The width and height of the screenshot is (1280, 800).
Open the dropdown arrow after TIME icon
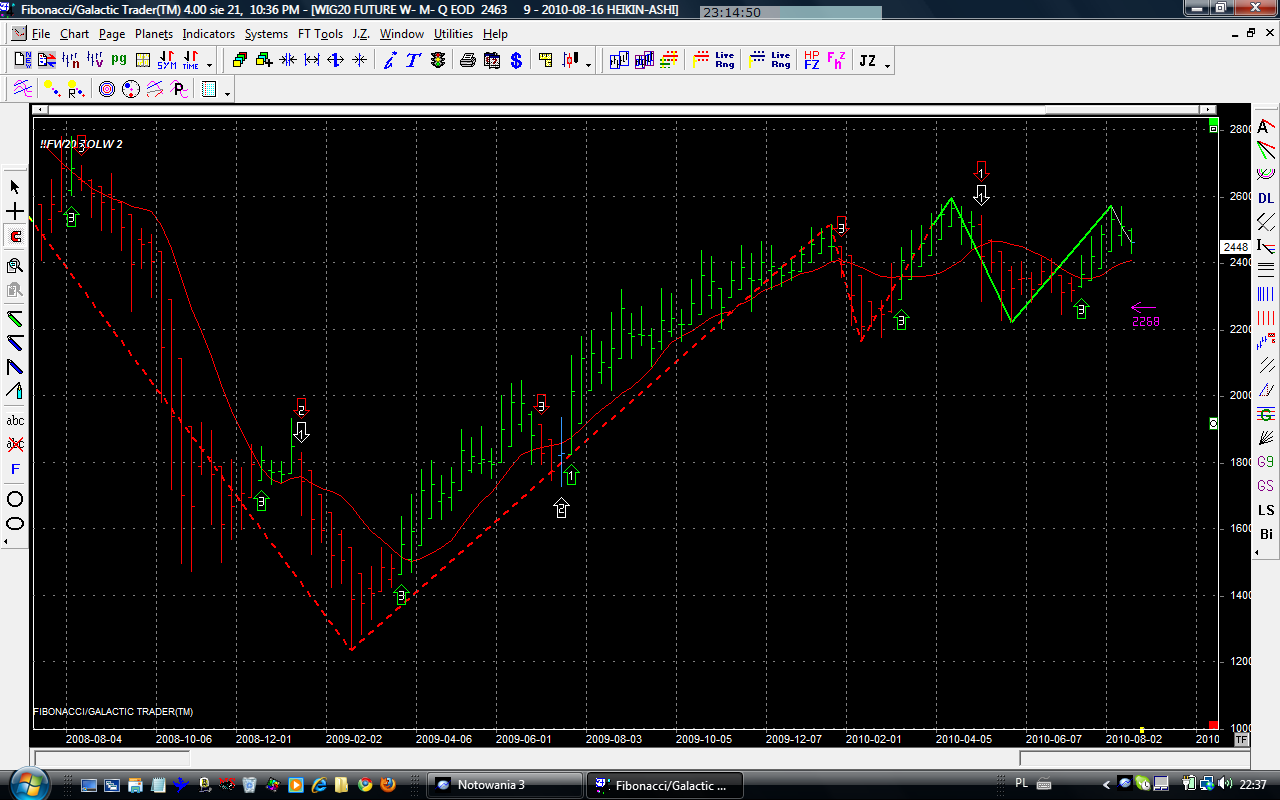tap(209, 65)
